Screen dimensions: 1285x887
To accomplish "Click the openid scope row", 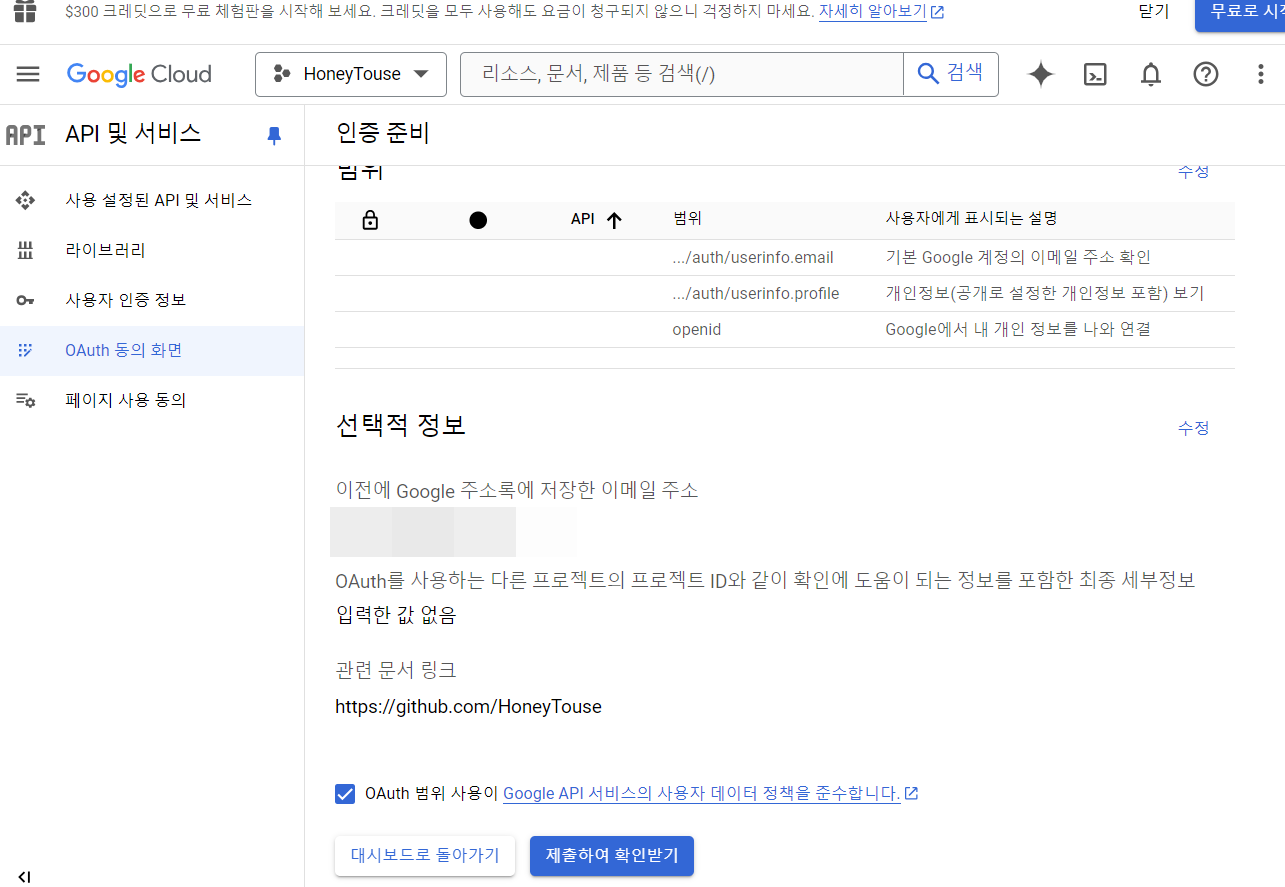I will (785, 330).
